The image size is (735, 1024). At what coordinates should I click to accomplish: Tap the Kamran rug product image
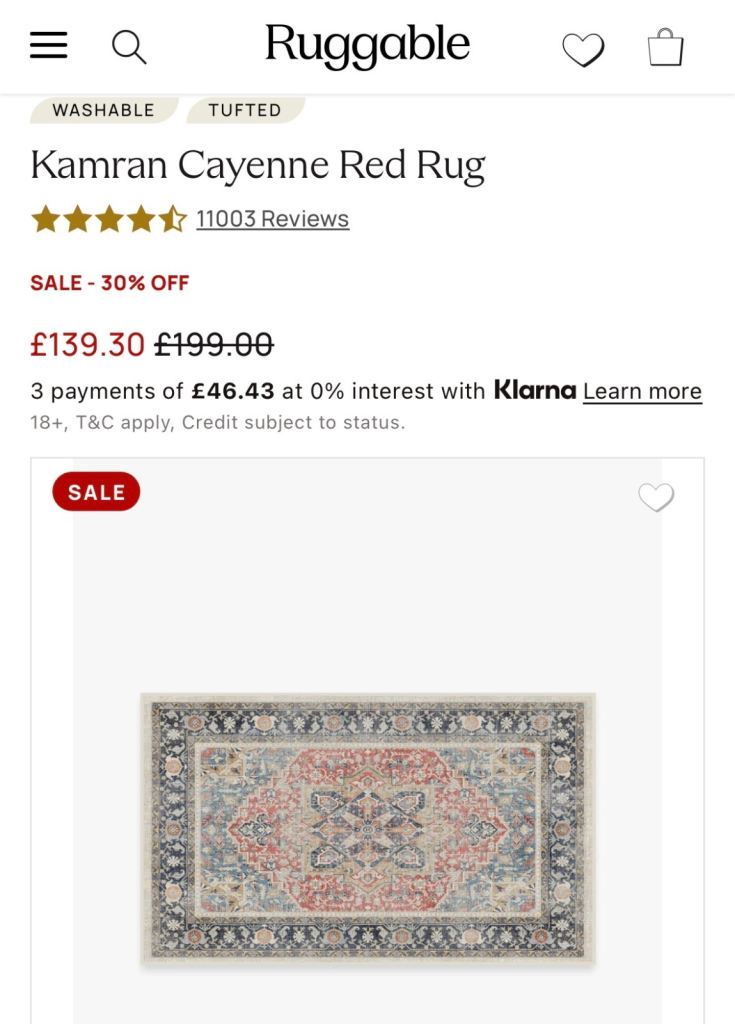click(368, 827)
